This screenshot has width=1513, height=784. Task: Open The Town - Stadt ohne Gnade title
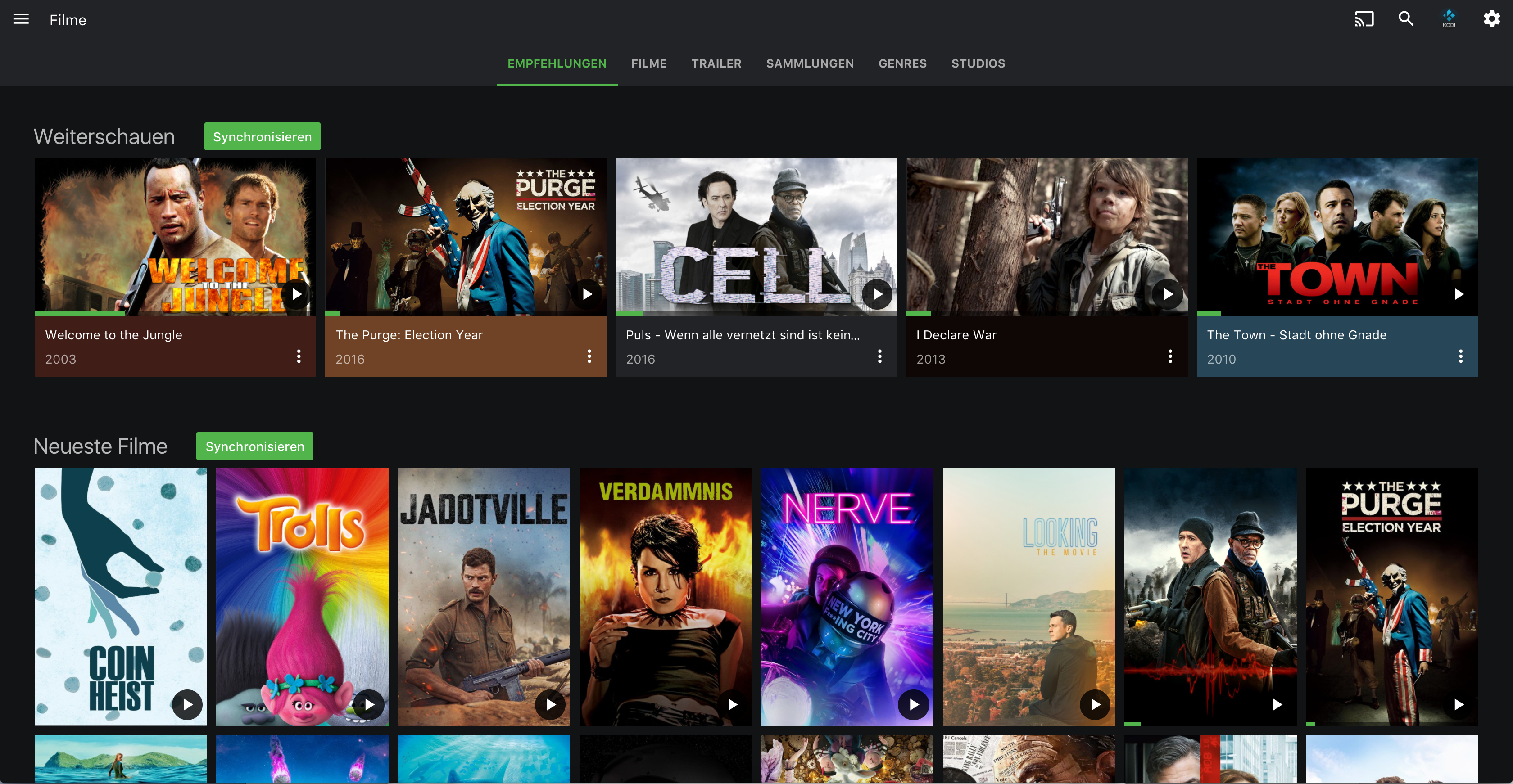coord(1296,335)
